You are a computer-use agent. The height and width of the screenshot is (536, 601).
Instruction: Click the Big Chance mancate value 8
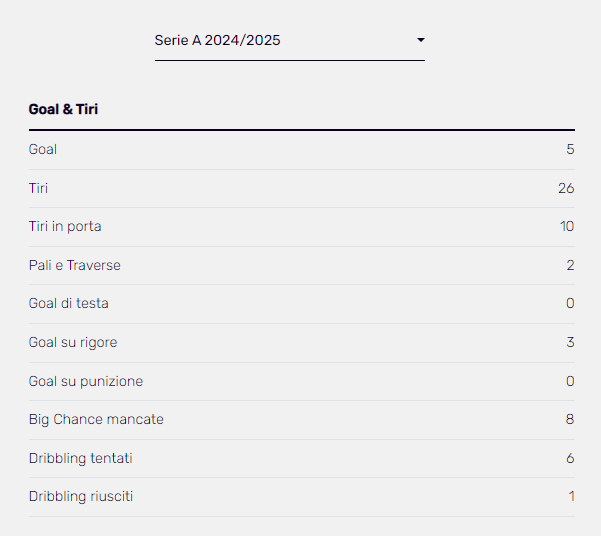click(570, 419)
